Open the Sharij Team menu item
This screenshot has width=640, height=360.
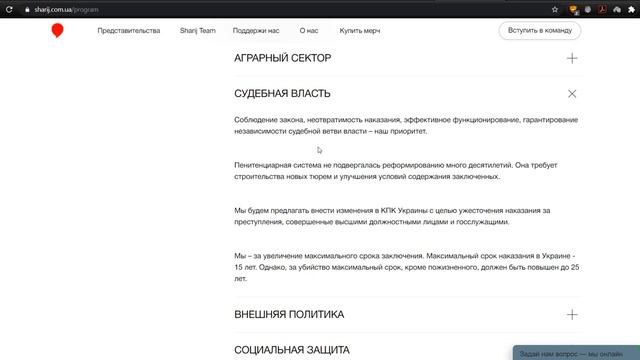(x=198, y=31)
